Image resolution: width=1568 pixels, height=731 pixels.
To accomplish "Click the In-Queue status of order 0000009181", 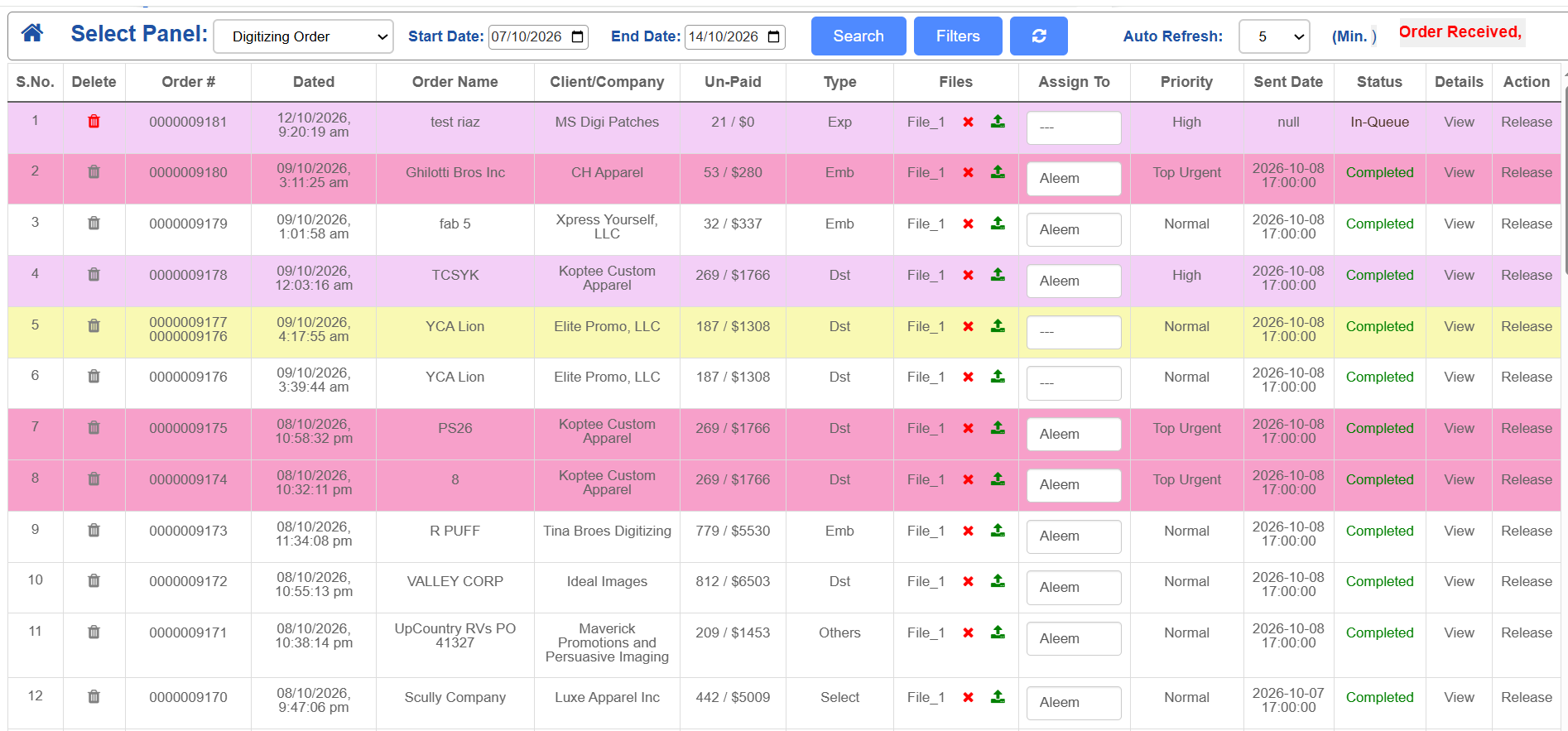I will coord(1379,122).
